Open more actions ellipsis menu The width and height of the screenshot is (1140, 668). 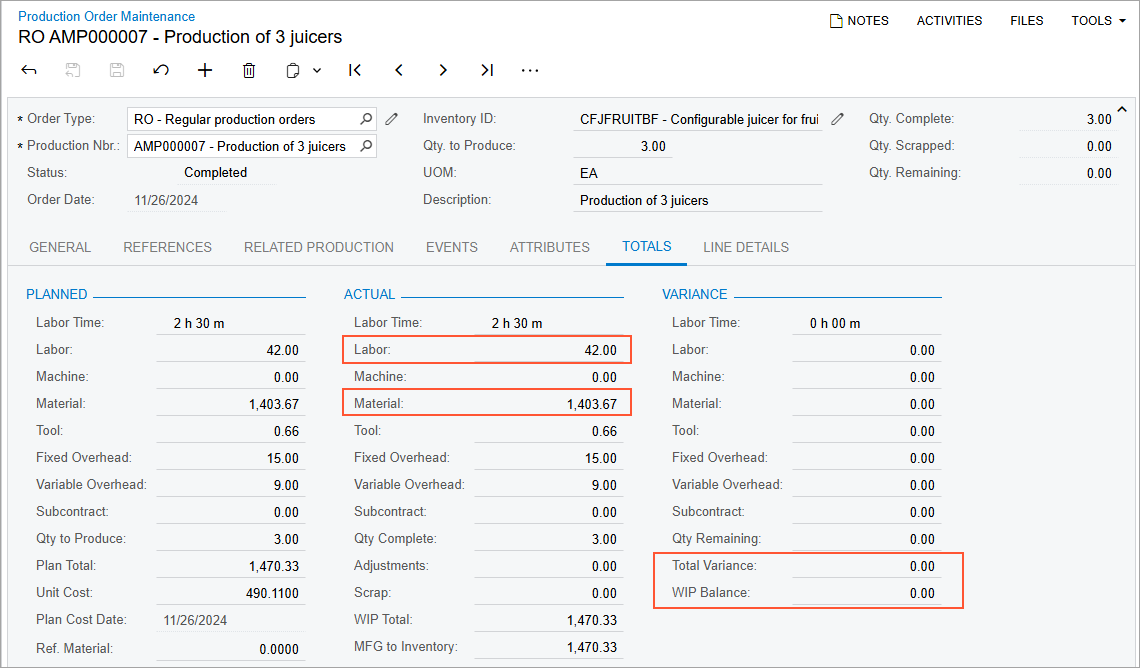pos(530,70)
